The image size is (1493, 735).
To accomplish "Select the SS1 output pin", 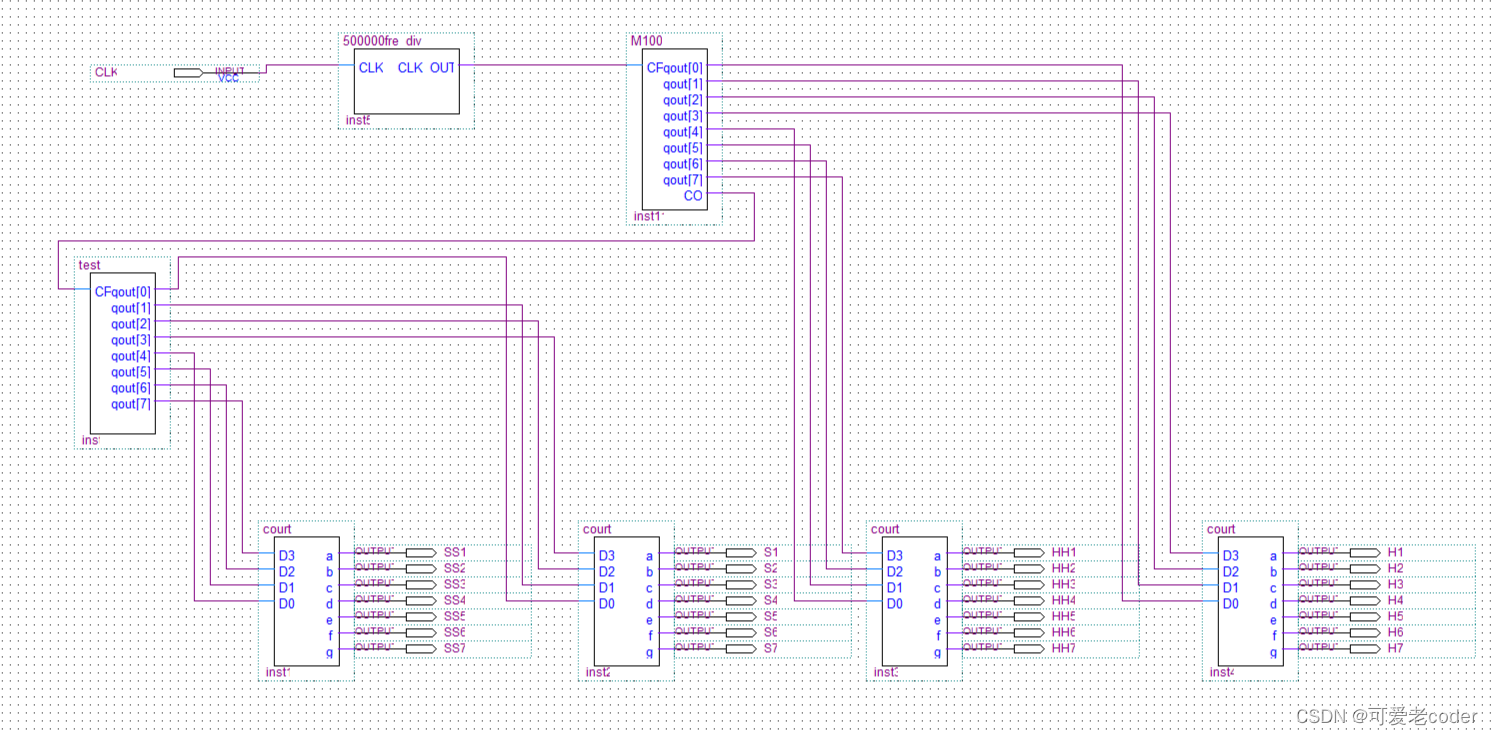I will point(421,552).
